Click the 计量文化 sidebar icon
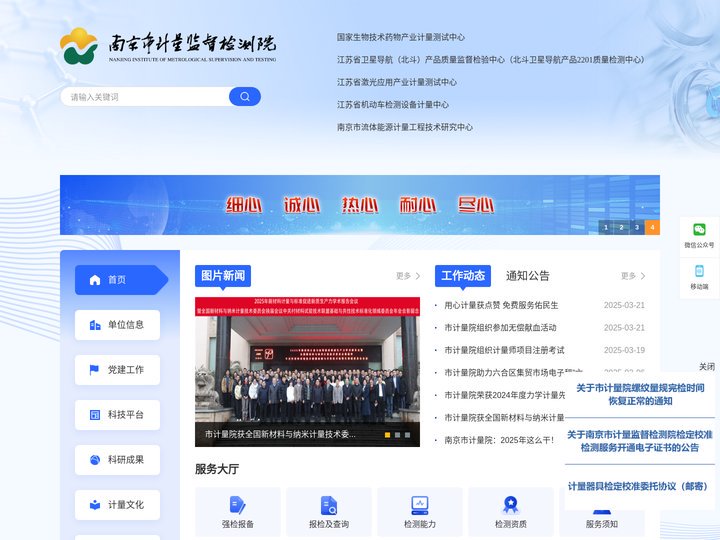Screen dimensions: 720x540 (x=95, y=505)
